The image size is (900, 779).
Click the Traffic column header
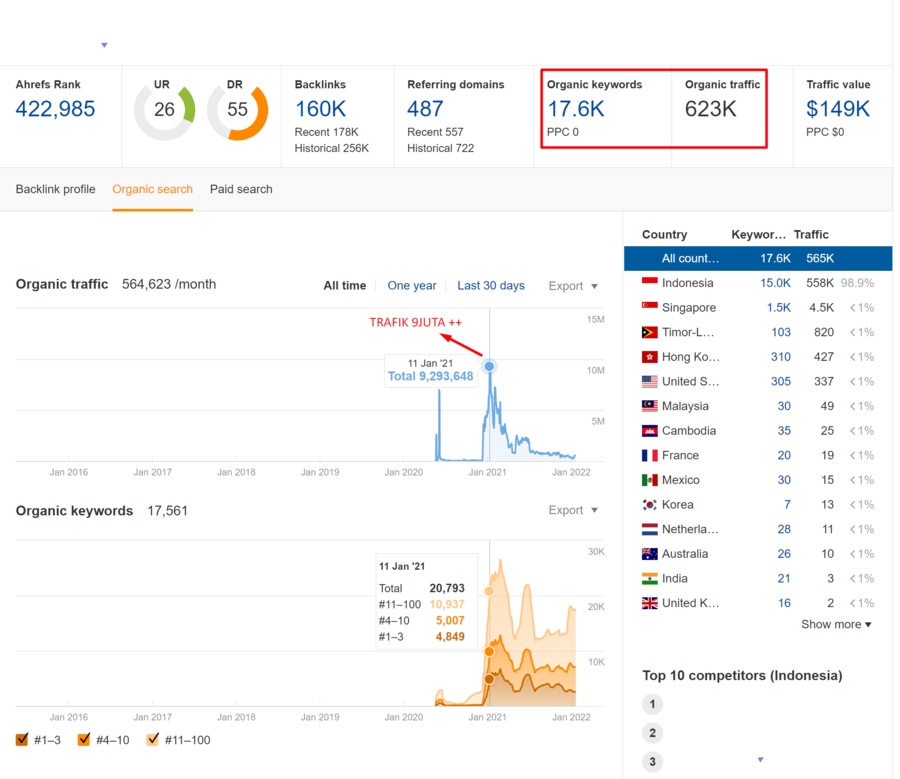[811, 234]
